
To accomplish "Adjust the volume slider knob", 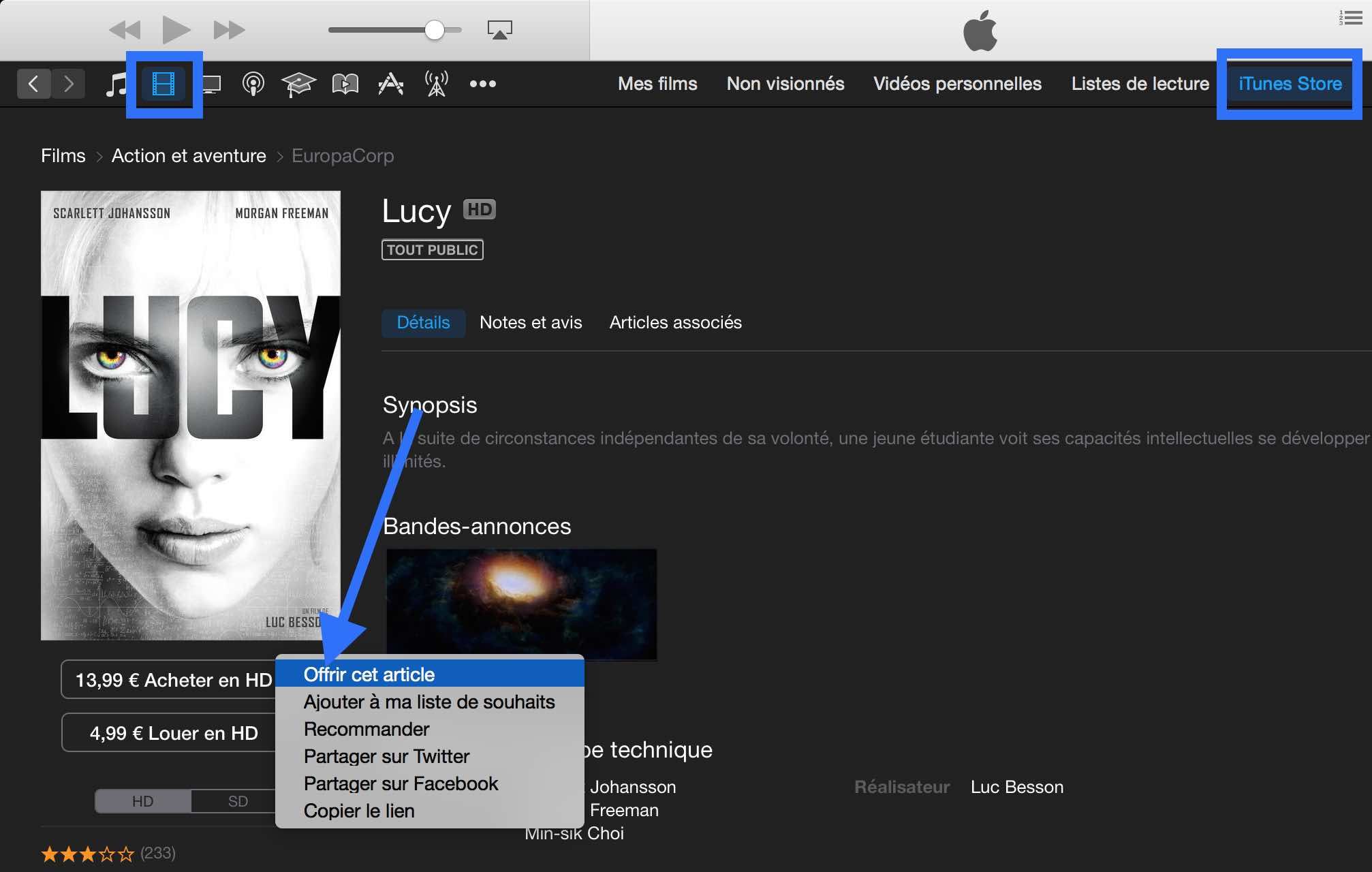I will [x=434, y=30].
